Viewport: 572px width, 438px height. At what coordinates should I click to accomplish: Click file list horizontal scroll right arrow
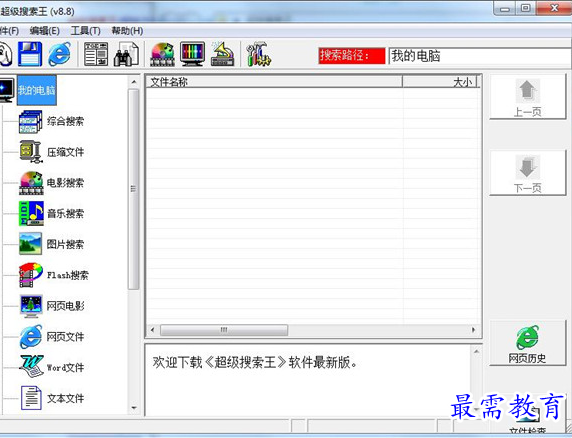pos(474,330)
